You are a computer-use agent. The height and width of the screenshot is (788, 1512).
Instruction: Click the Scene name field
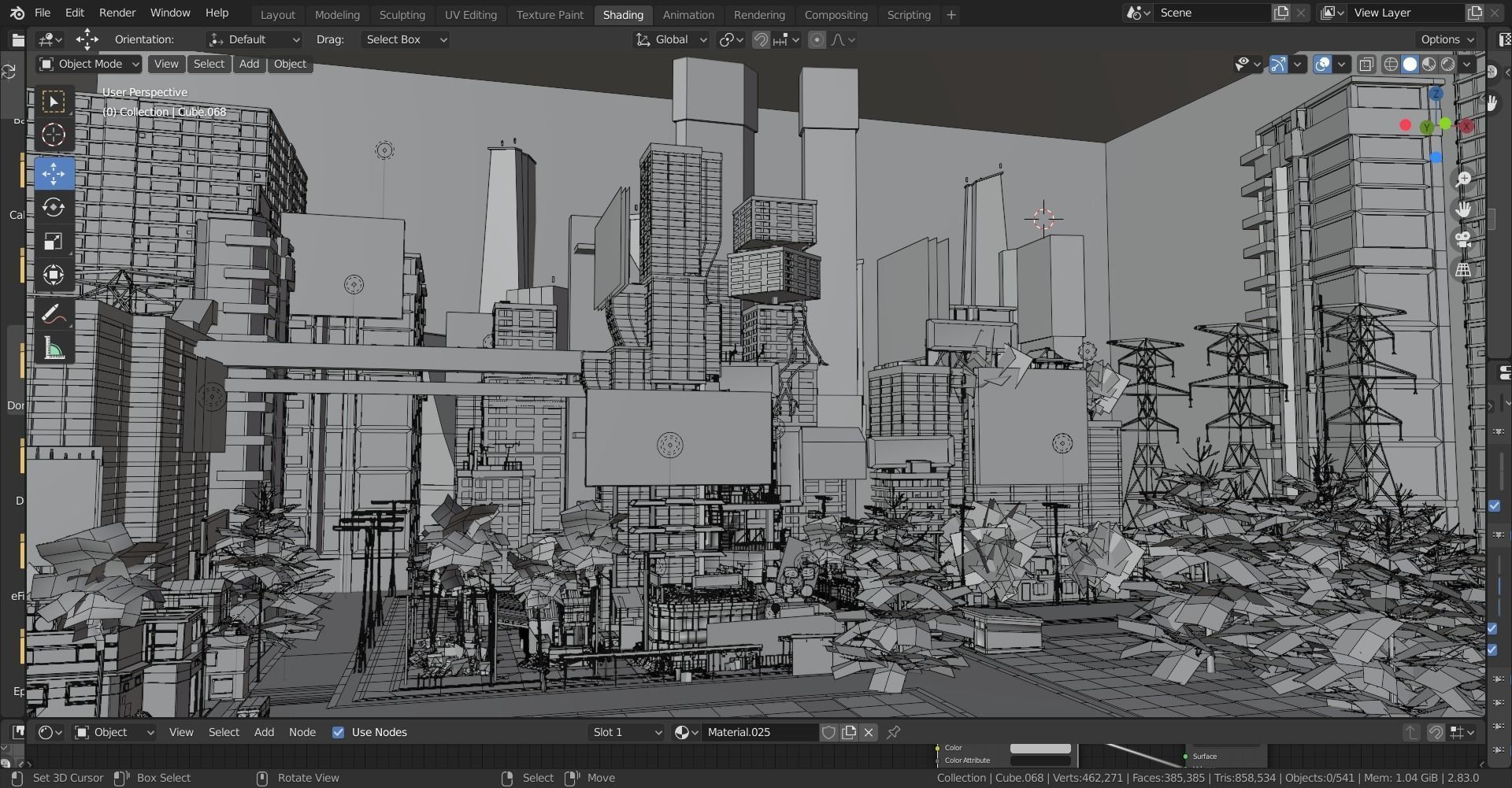coord(1213,13)
